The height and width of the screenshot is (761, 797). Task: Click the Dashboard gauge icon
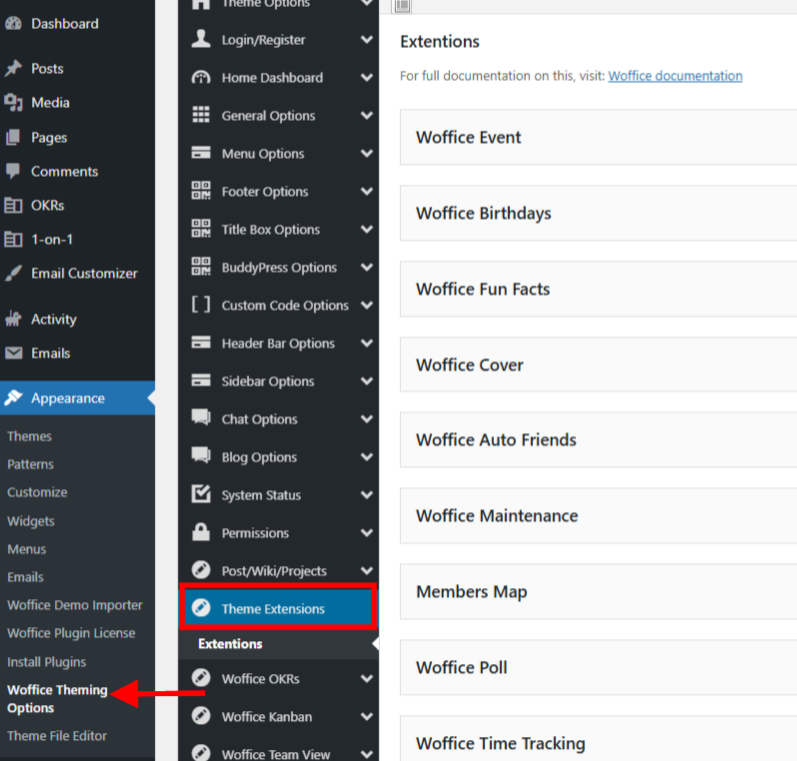(13, 23)
